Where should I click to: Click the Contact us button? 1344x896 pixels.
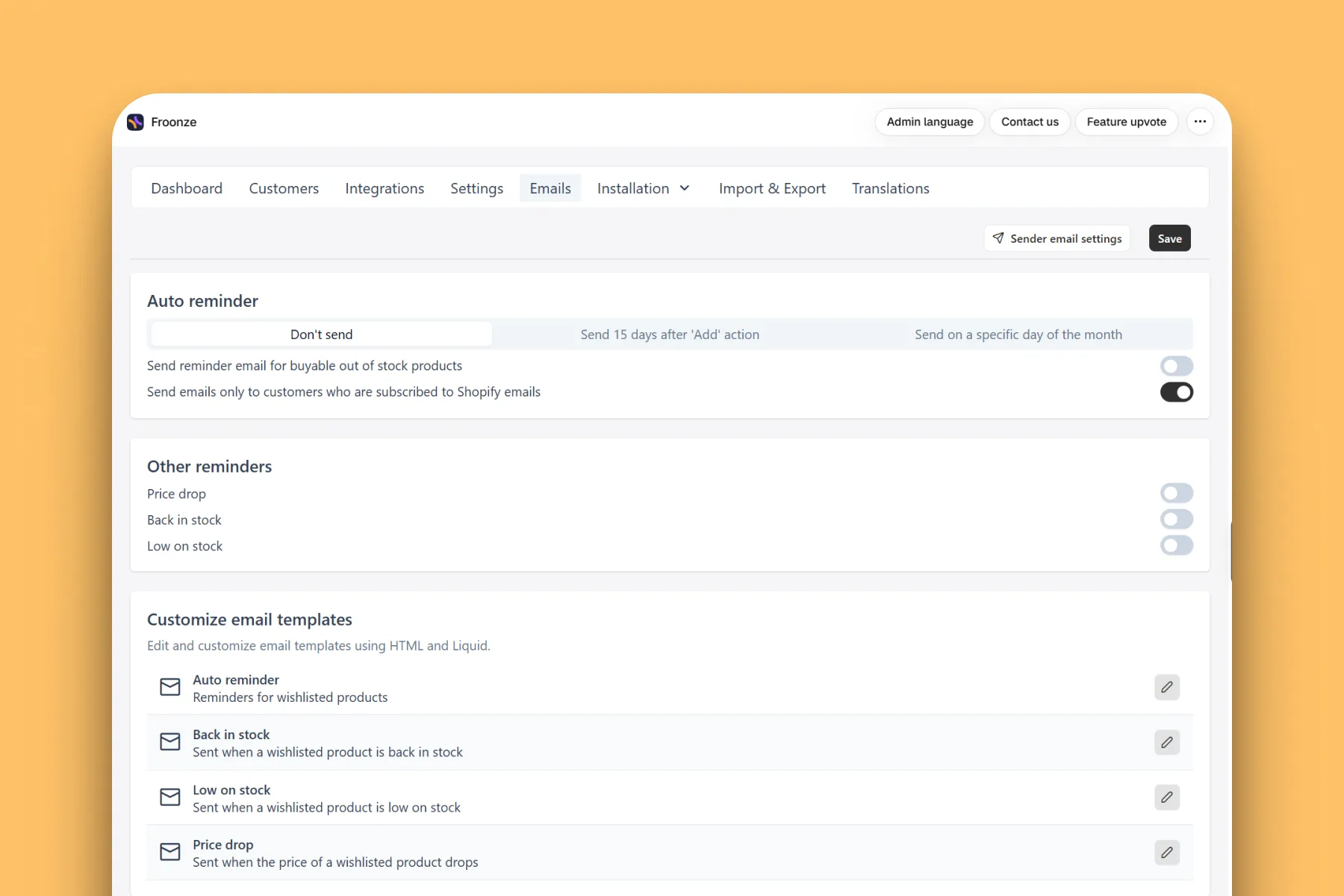point(1030,122)
